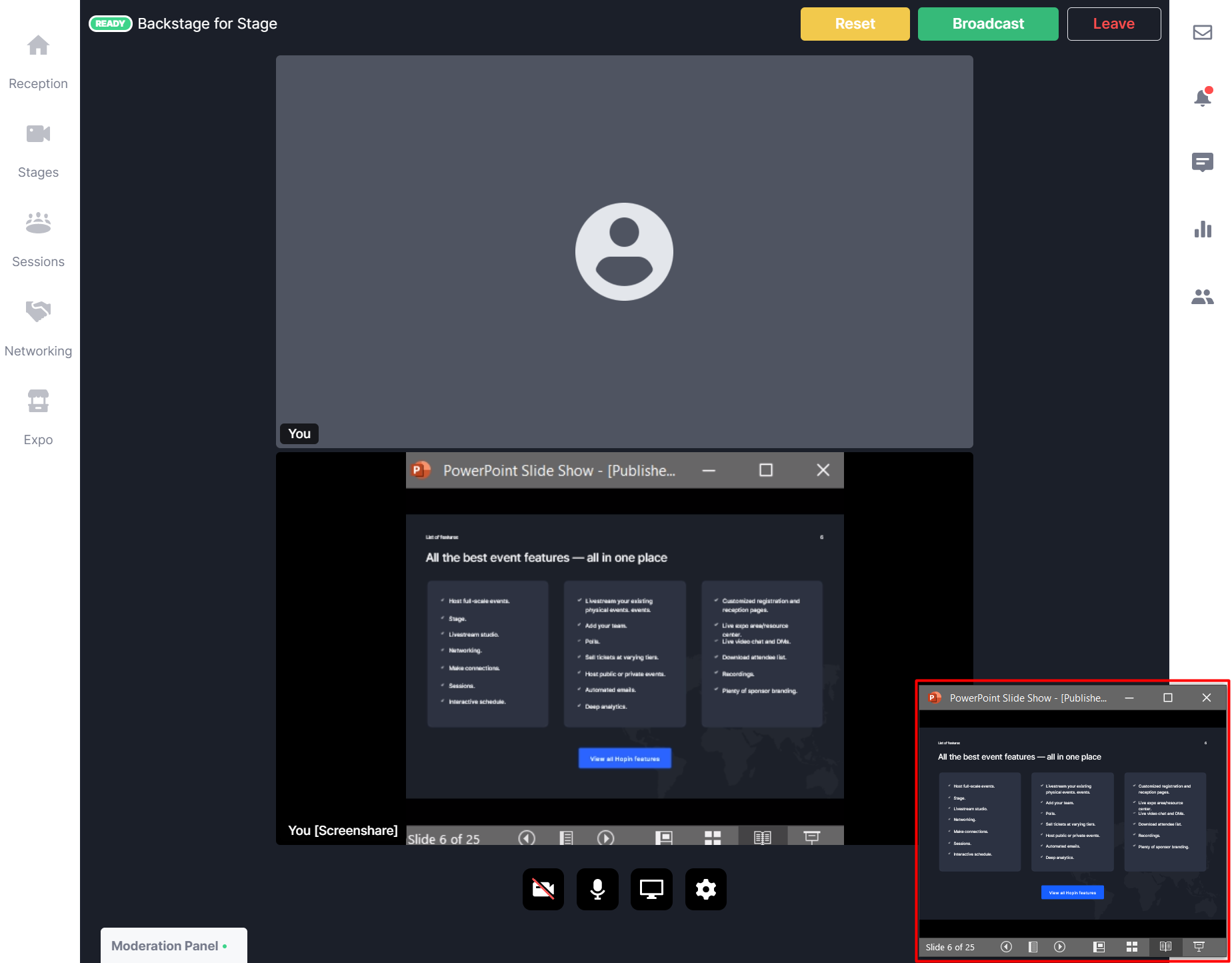This screenshot has width=1232, height=963.
Task: Click the yellow Reset button
Action: point(855,24)
